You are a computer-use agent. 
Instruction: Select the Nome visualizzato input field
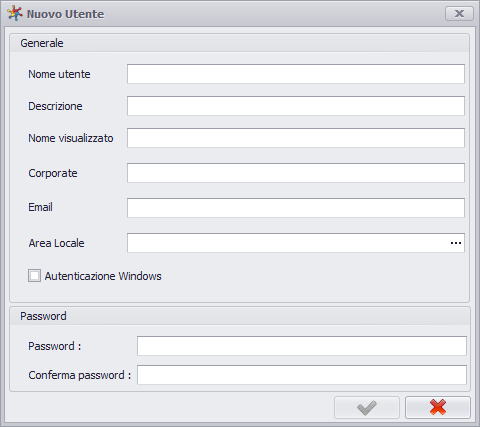coord(296,138)
